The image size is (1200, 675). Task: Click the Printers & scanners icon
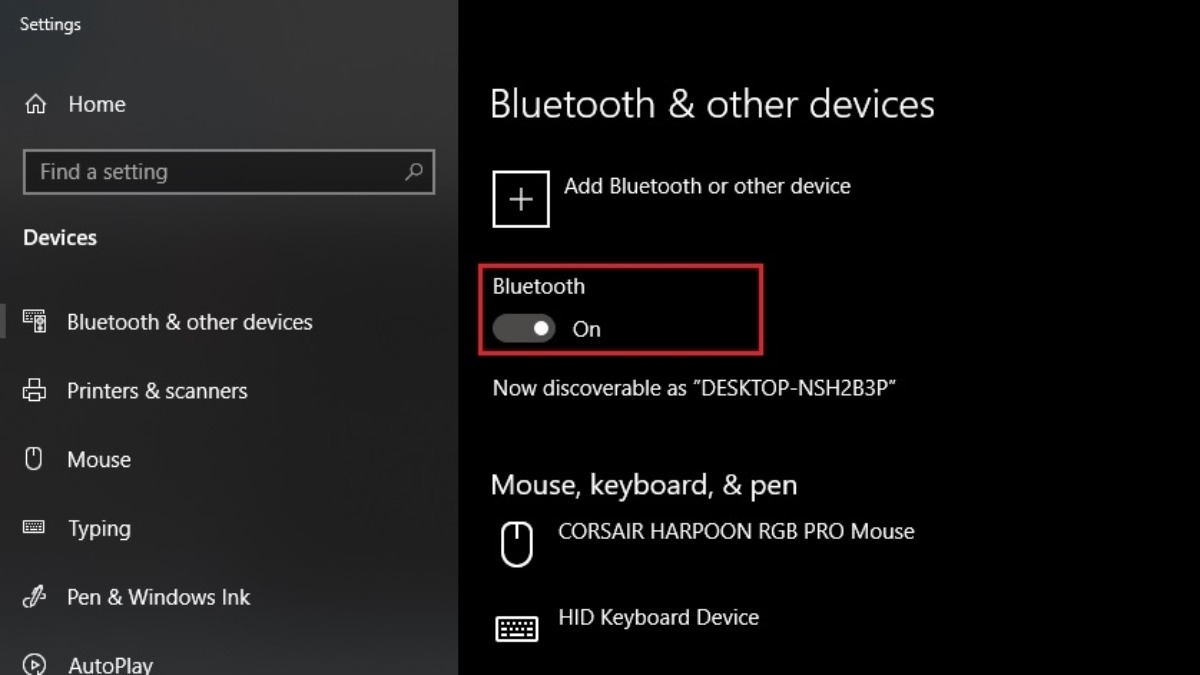click(x=35, y=391)
